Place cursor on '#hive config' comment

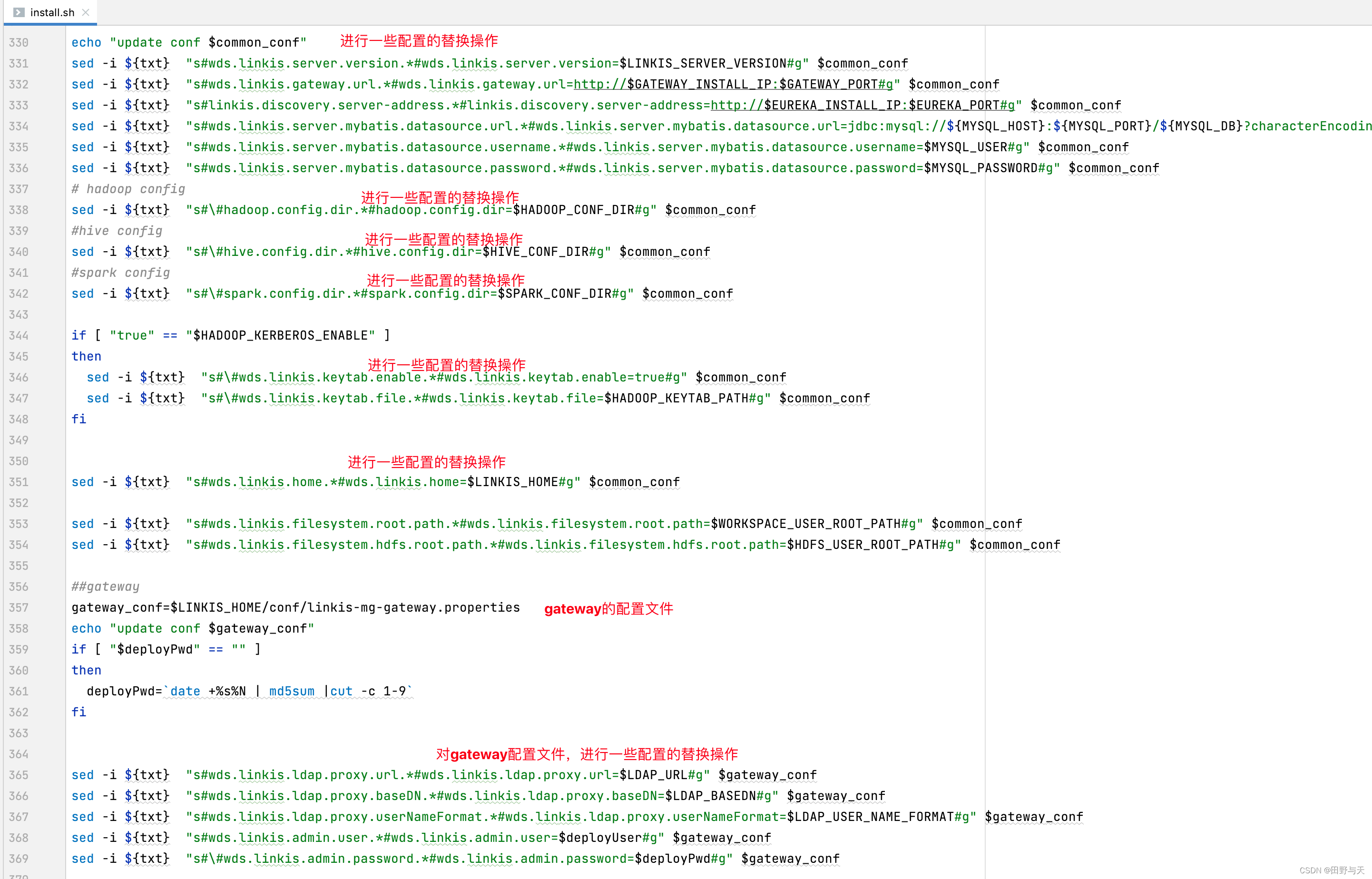point(117,231)
